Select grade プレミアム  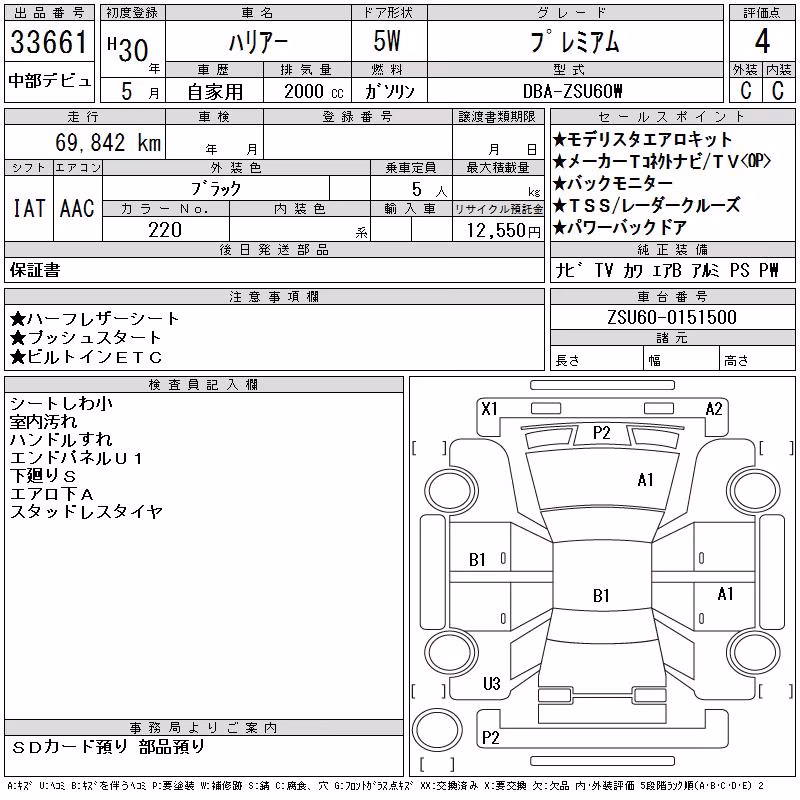[x=575, y=41]
